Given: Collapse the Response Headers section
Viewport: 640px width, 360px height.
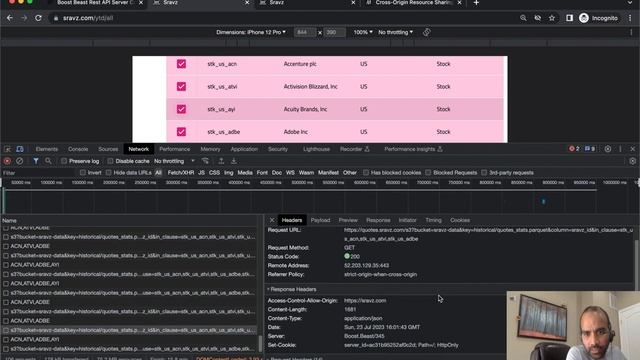Looking at the screenshot, I should pyautogui.click(x=292, y=289).
